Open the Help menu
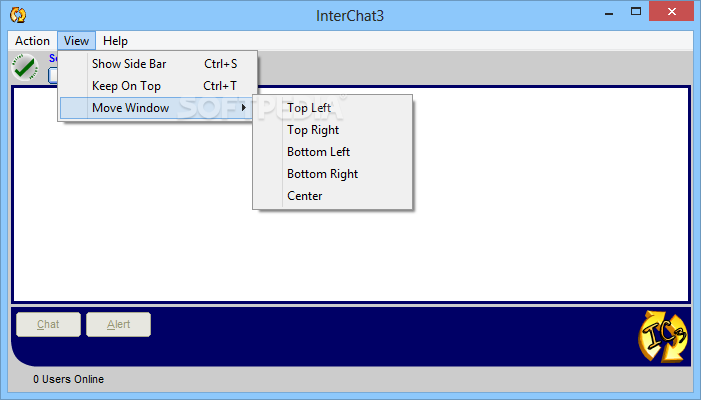Image resolution: width=701 pixels, height=400 pixels. (115, 41)
